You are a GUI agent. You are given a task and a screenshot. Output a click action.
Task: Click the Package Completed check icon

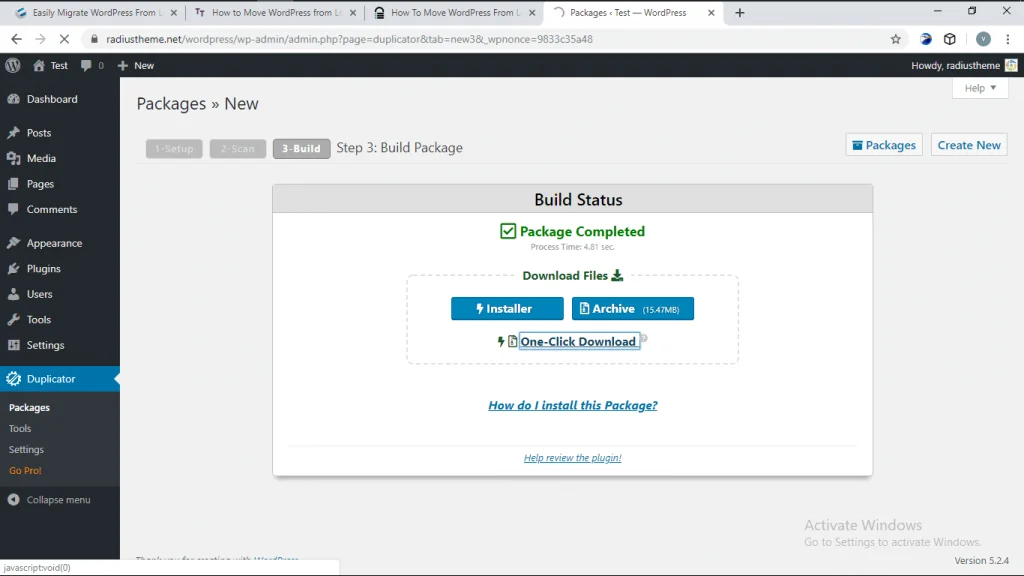click(508, 231)
